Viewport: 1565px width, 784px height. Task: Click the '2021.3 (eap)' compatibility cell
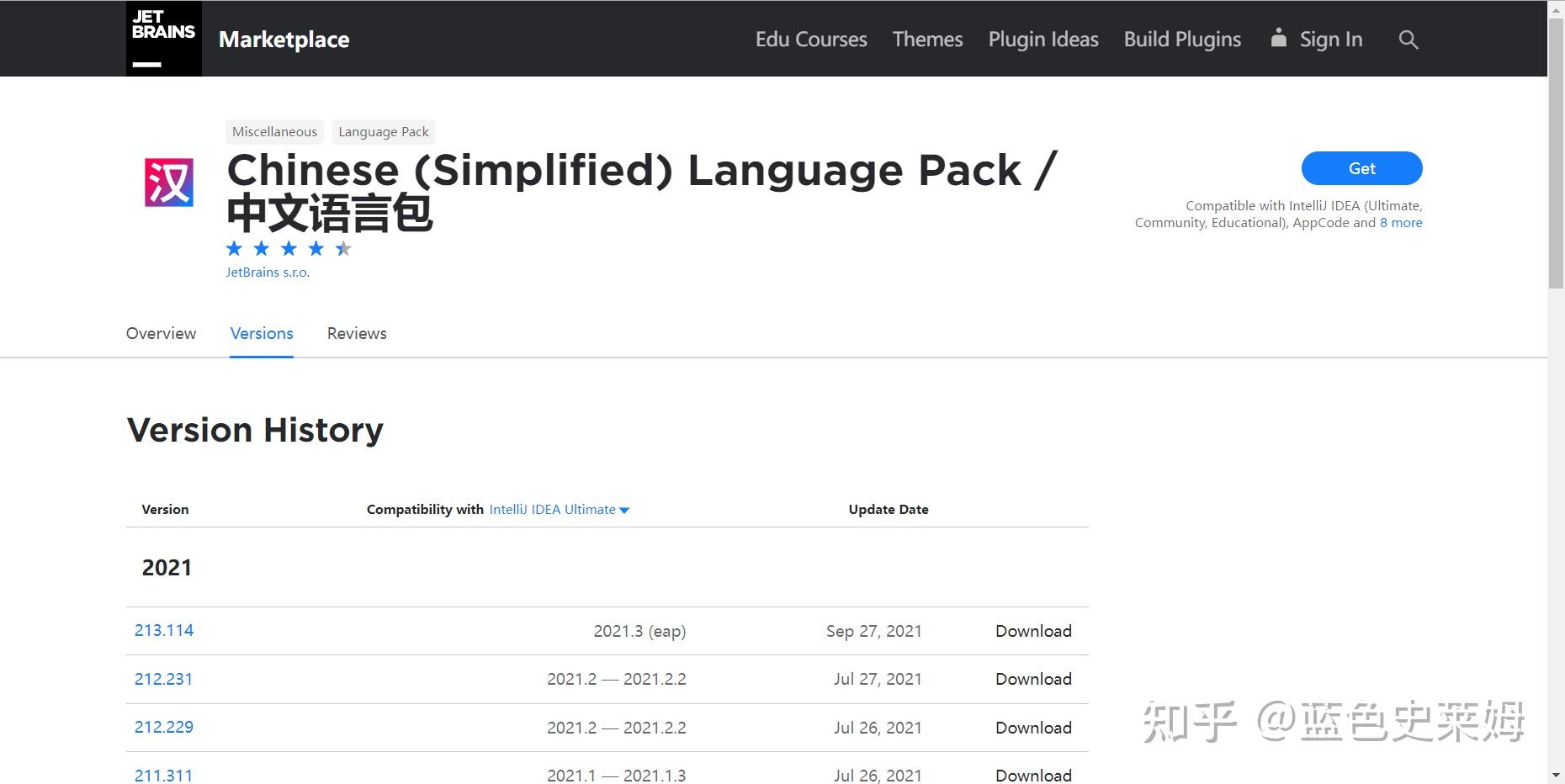pos(639,631)
